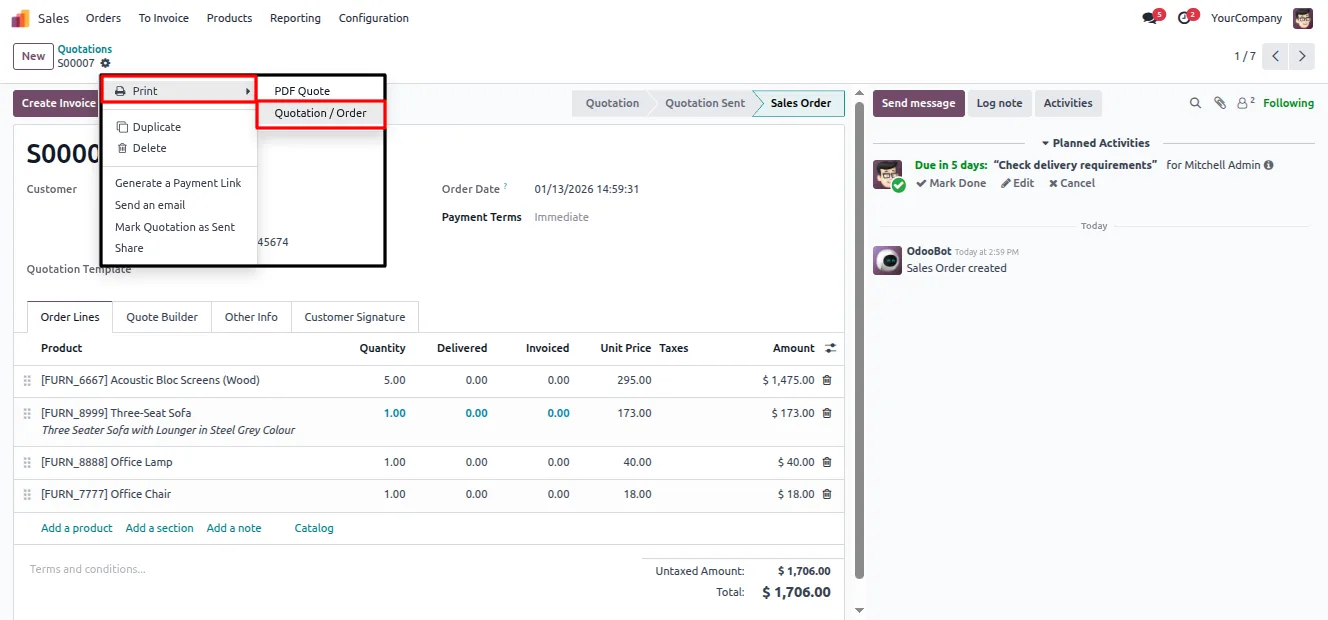Go to the next record arrow
The width and height of the screenshot is (1328, 620).
[1302, 56]
